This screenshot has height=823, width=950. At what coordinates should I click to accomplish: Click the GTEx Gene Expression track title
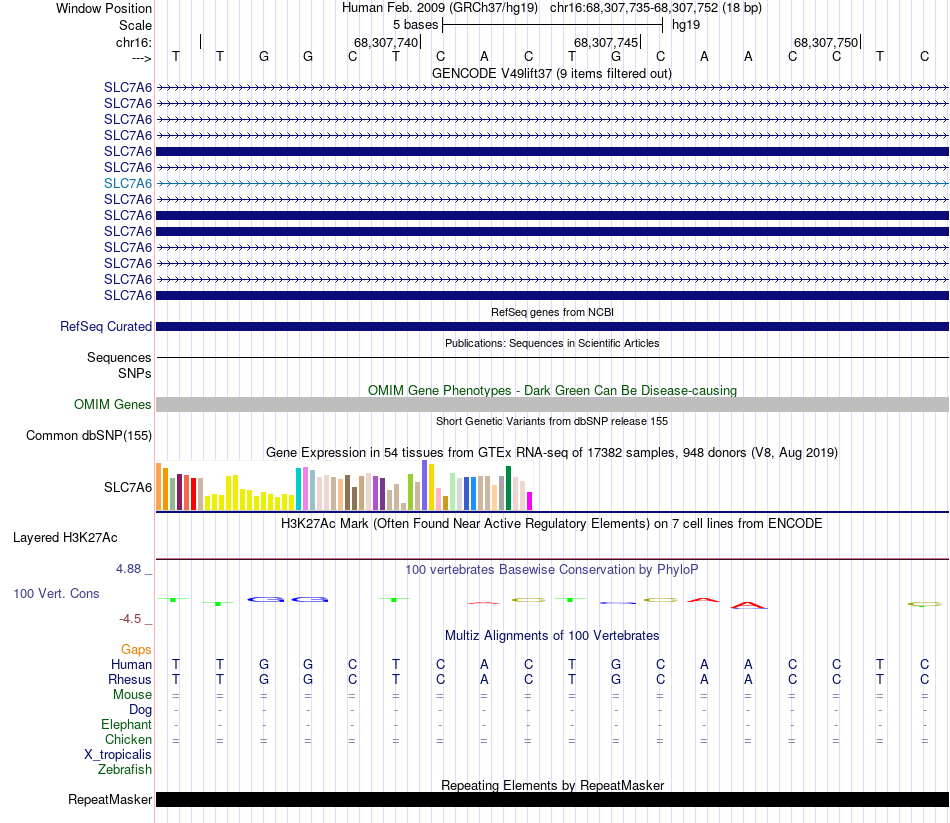click(x=551, y=453)
